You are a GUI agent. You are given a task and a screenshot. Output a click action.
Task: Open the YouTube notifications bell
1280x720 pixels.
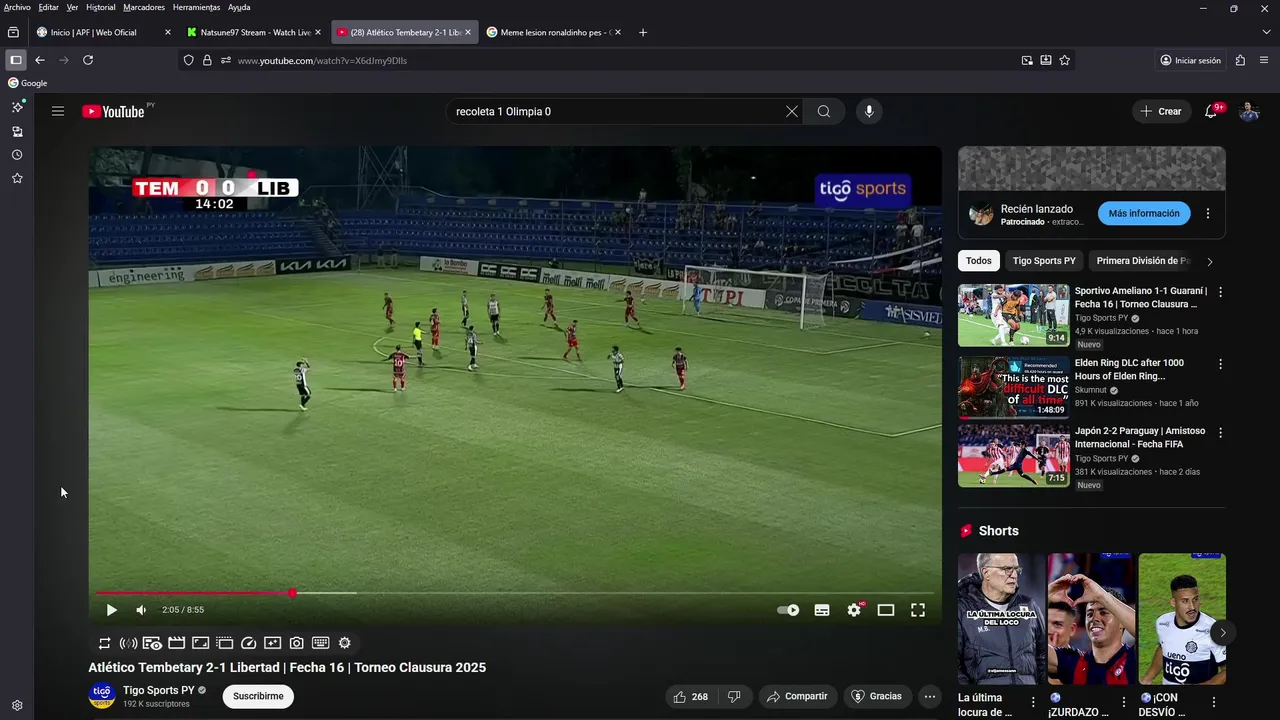[x=1211, y=111]
